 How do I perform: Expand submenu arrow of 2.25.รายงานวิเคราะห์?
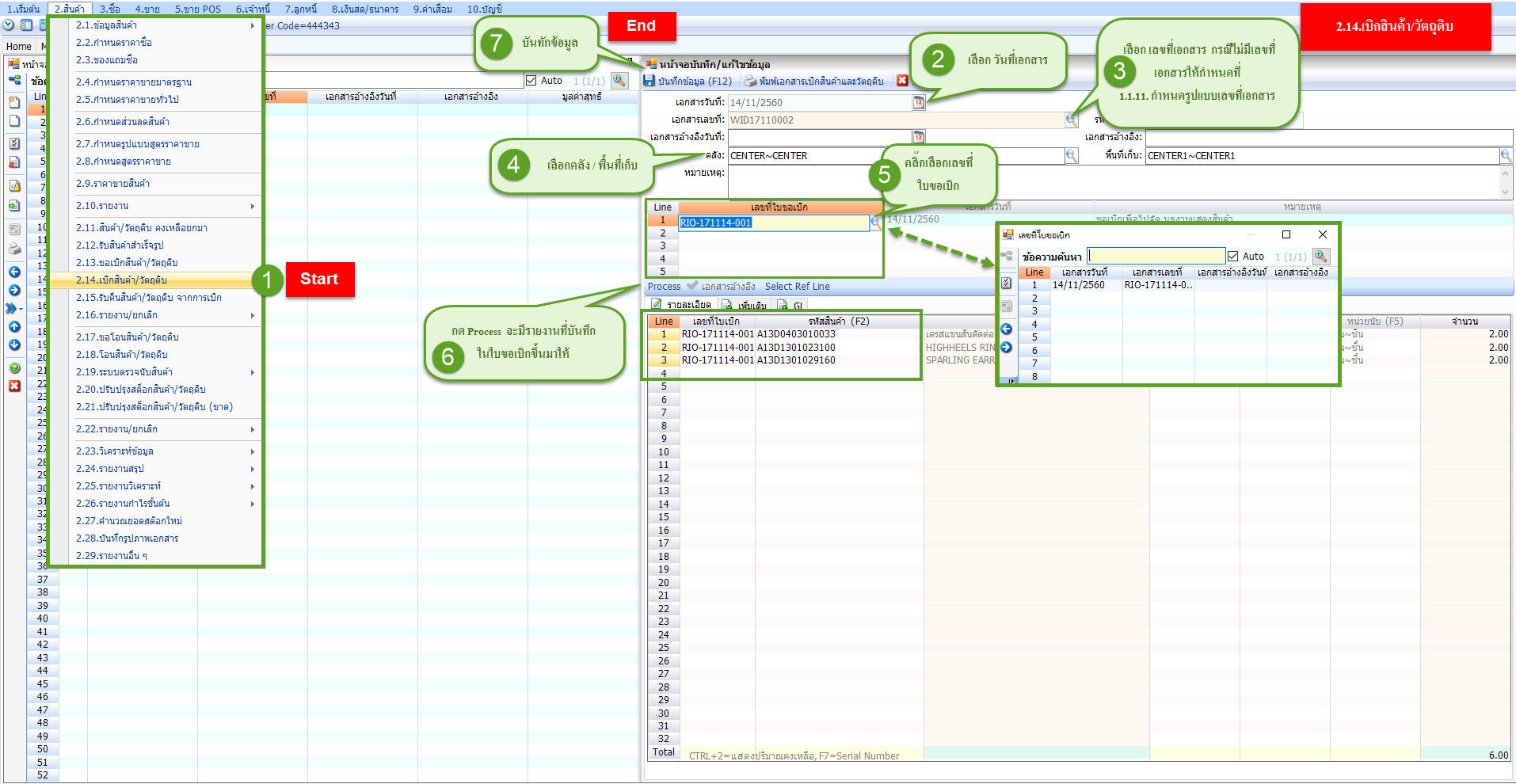pyautogui.click(x=253, y=486)
